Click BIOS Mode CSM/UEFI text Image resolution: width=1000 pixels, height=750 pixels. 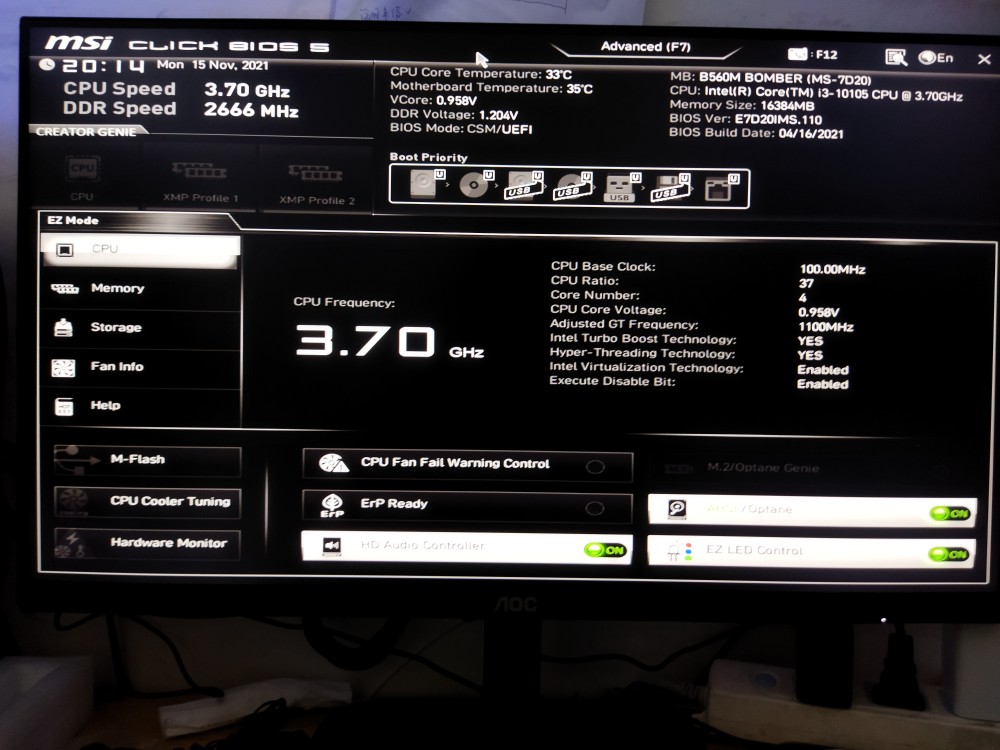click(460, 128)
